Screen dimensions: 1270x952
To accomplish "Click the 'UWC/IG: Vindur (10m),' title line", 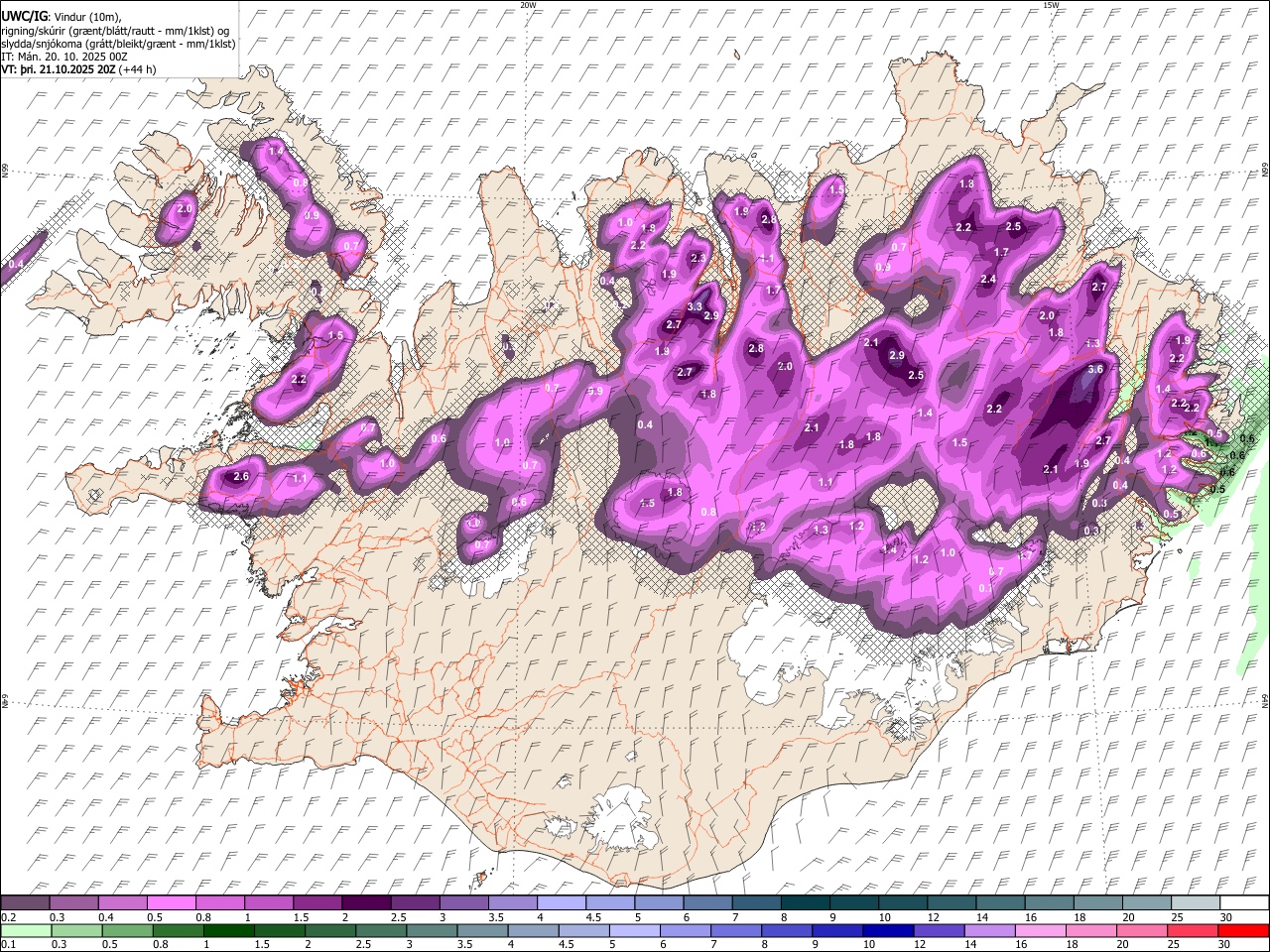I will [62, 17].
